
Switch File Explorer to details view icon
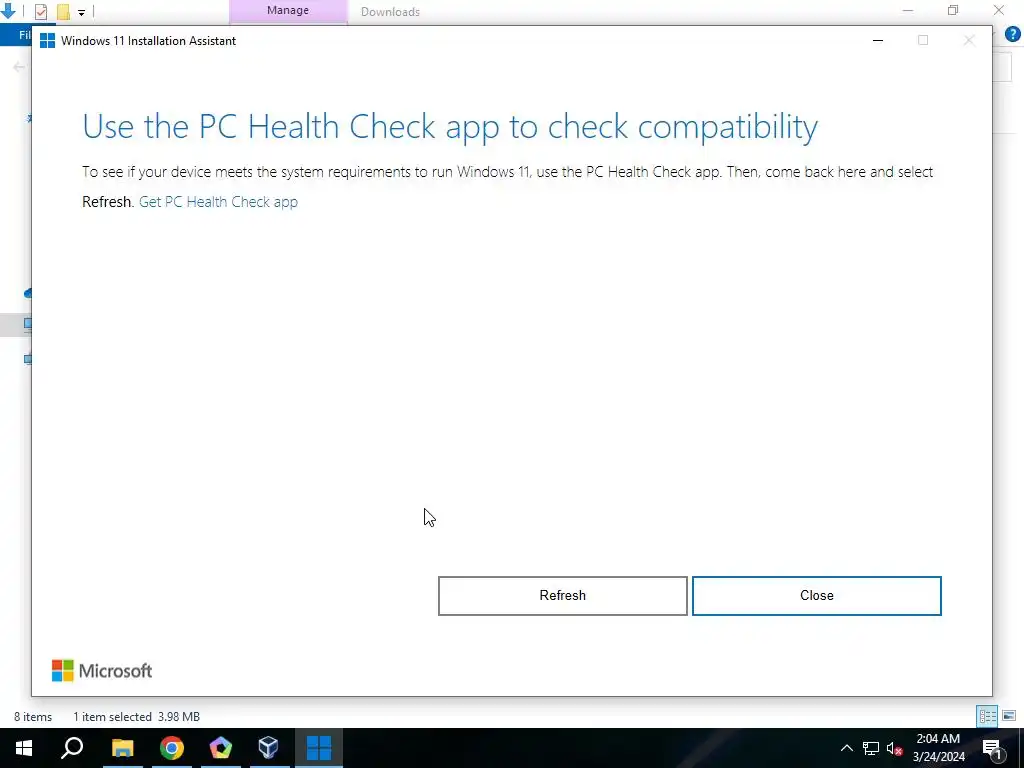pyautogui.click(x=986, y=716)
